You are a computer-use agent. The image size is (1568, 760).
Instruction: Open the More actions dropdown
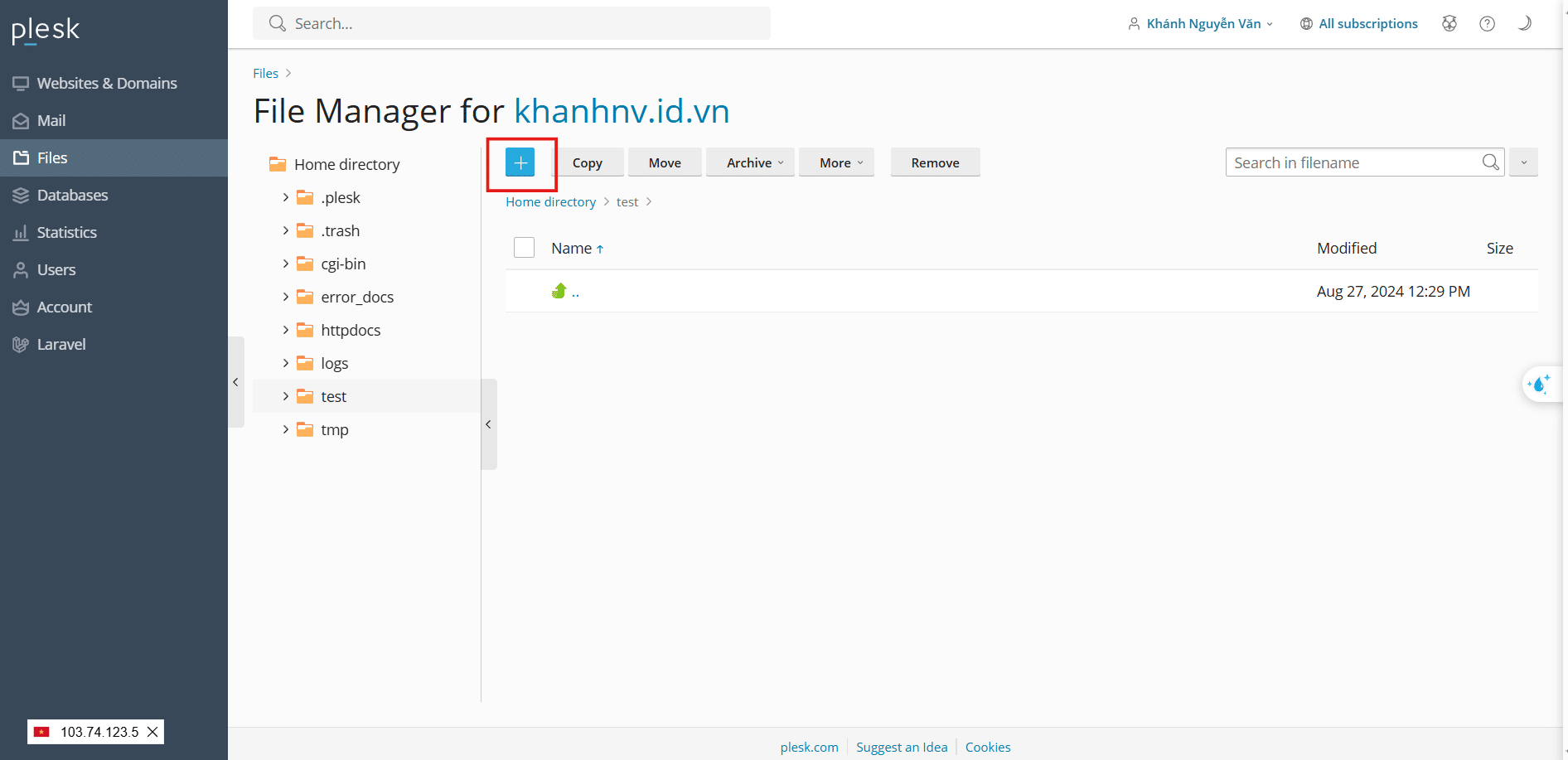click(836, 163)
